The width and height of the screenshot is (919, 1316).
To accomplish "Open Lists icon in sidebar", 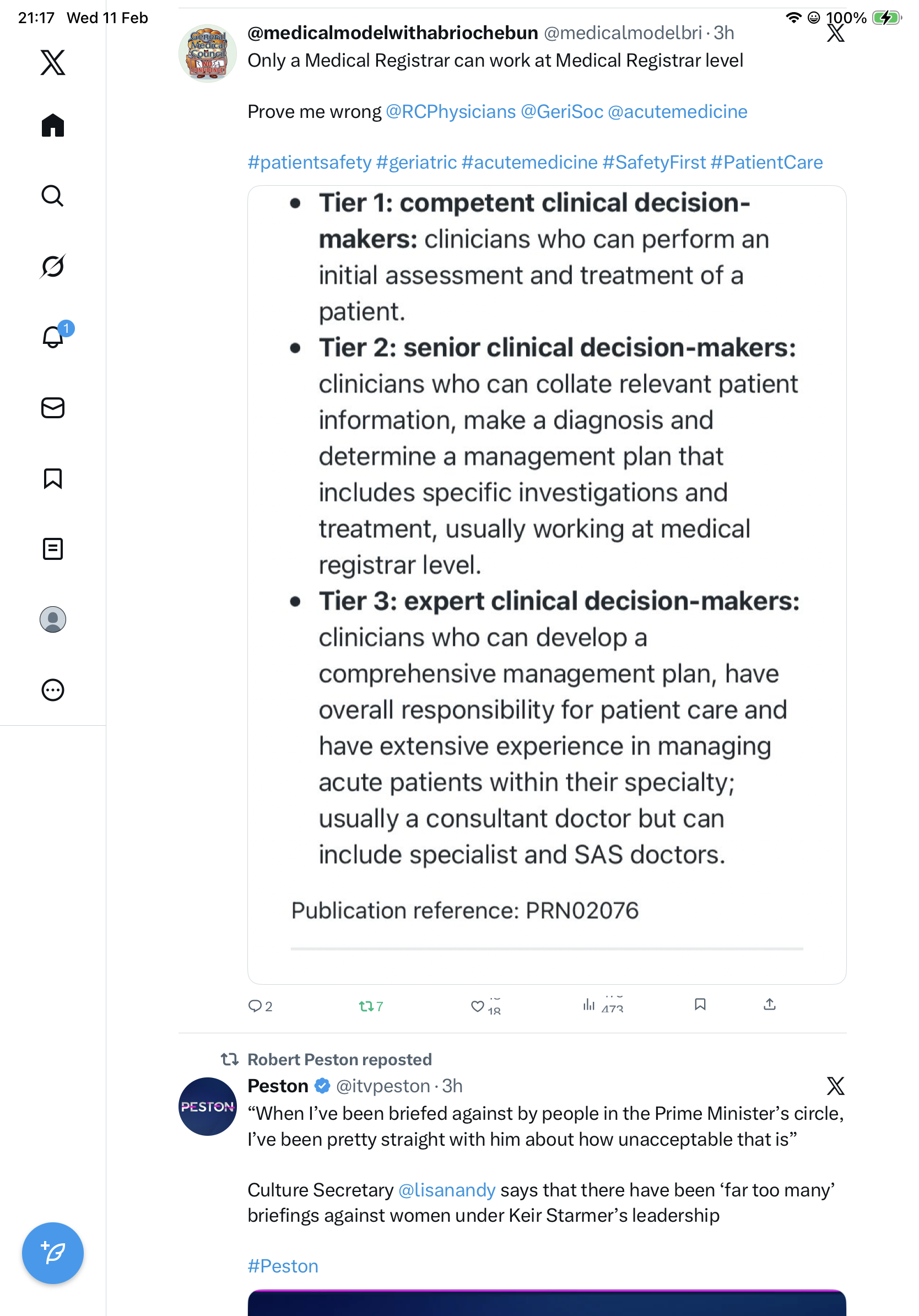I will click(53, 549).
